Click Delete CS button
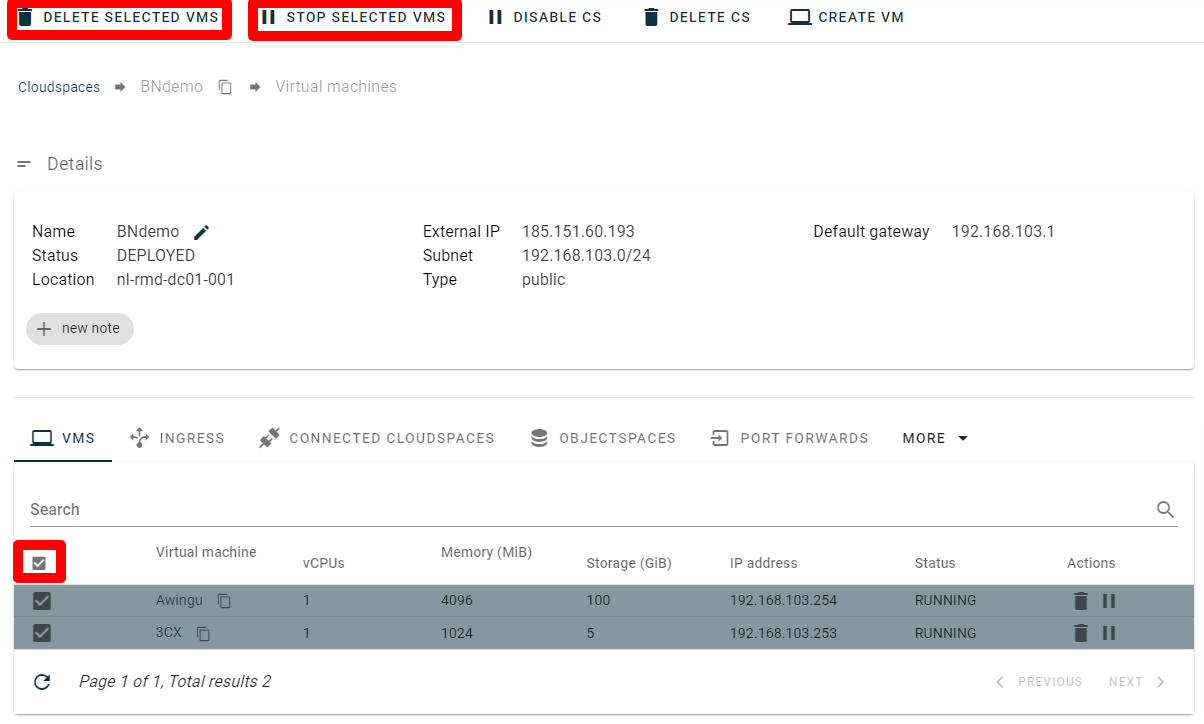This screenshot has width=1204, height=724. [x=697, y=17]
